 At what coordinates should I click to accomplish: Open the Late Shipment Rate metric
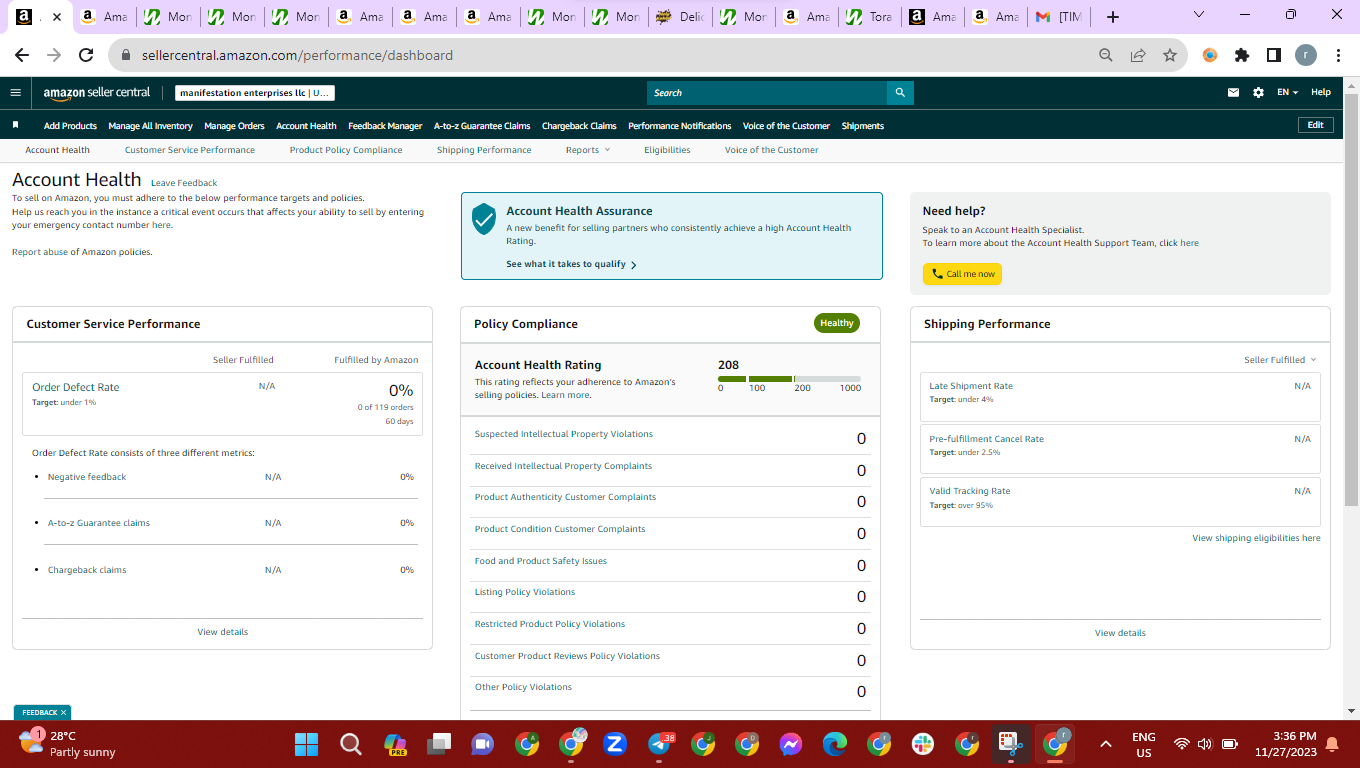[970, 386]
